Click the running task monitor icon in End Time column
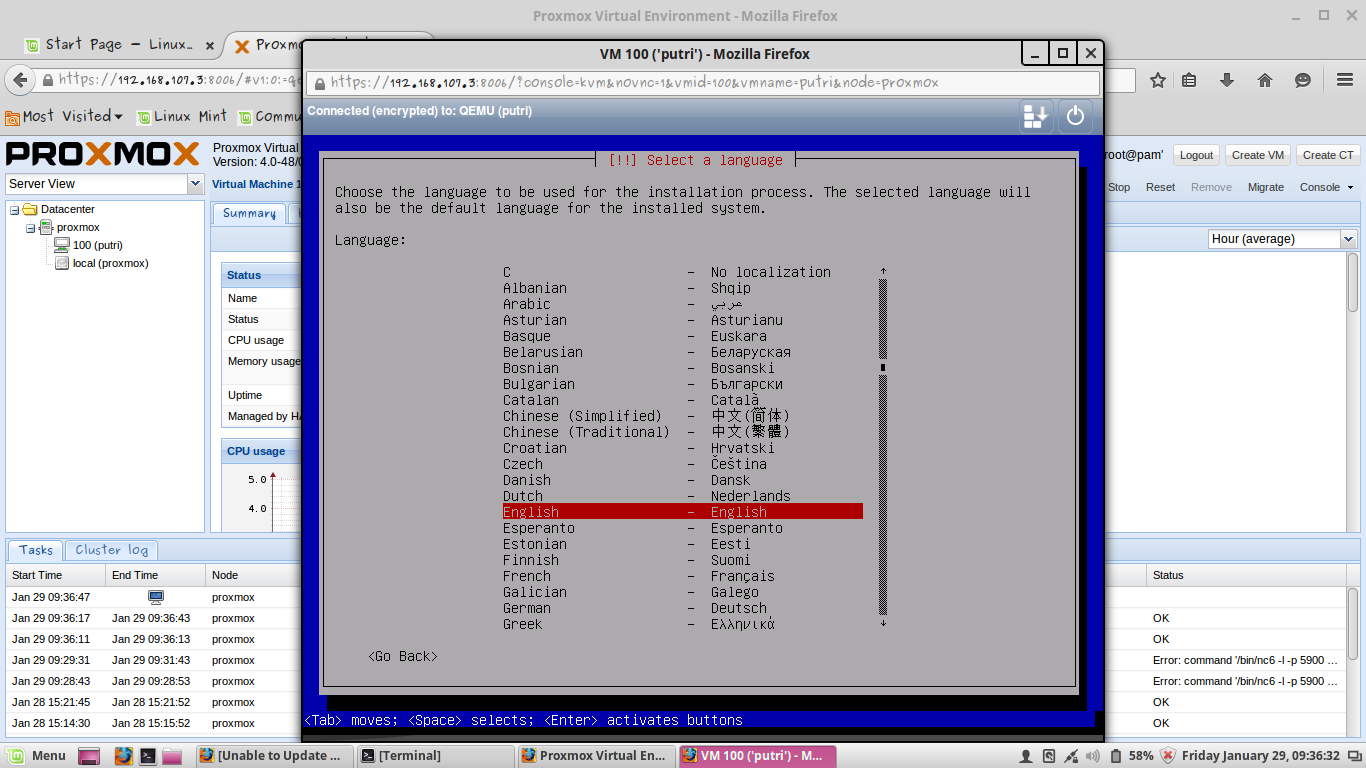The height and width of the screenshot is (768, 1366). [156, 597]
